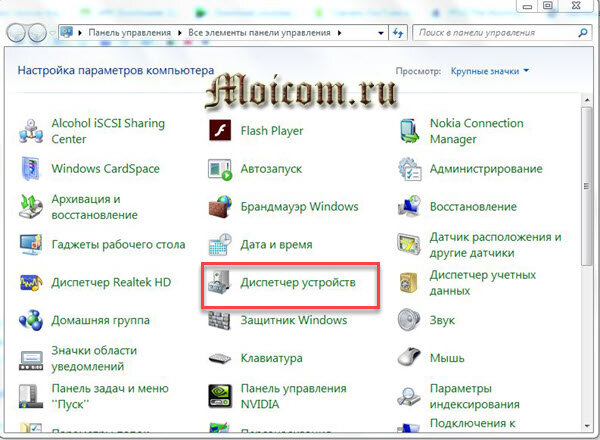Open the Восстановление icon
Image resolution: width=600 pixels, height=440 pixels.
pos(409,207)
